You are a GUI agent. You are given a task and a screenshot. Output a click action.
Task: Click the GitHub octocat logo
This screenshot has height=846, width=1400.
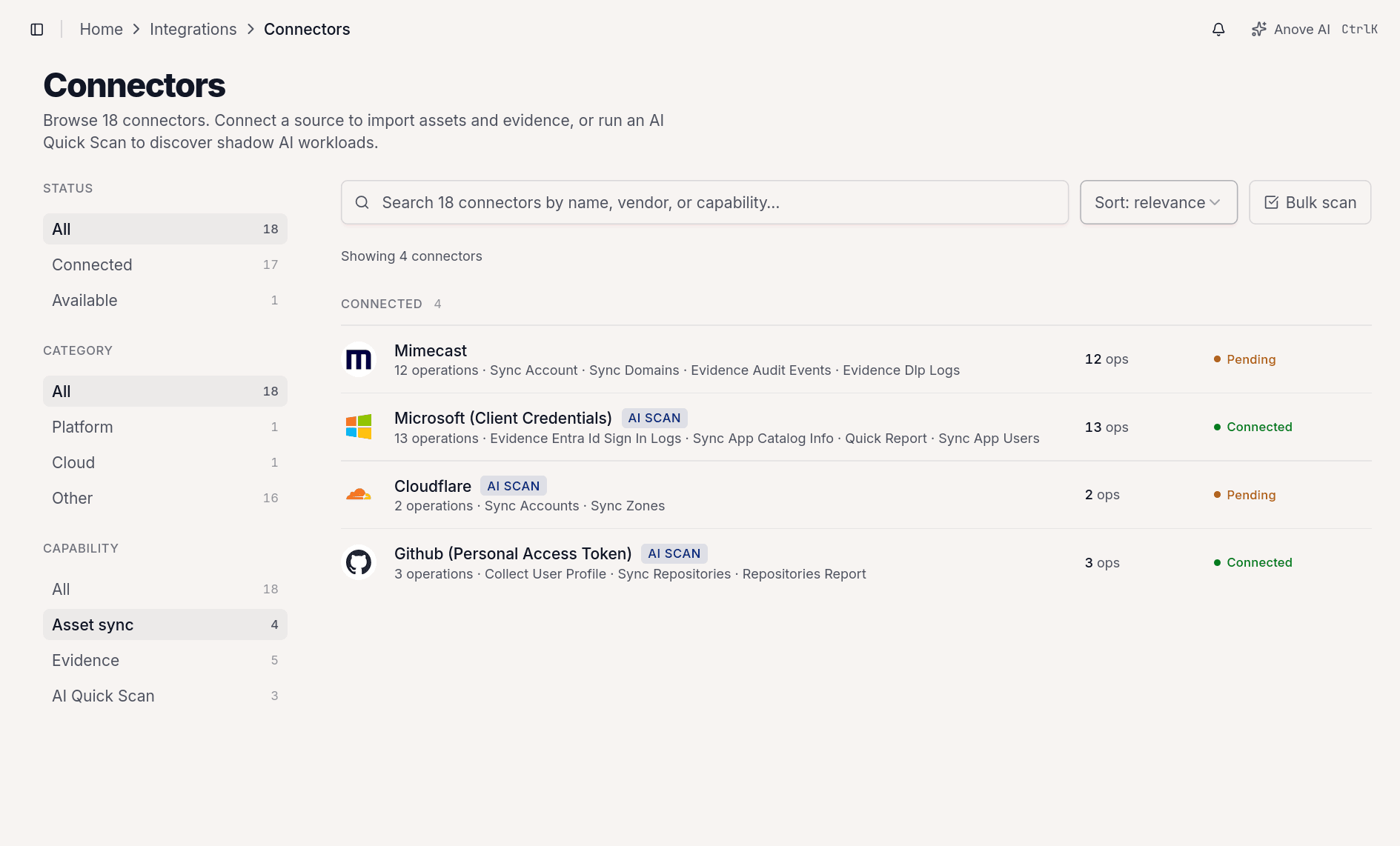point(359,562)
